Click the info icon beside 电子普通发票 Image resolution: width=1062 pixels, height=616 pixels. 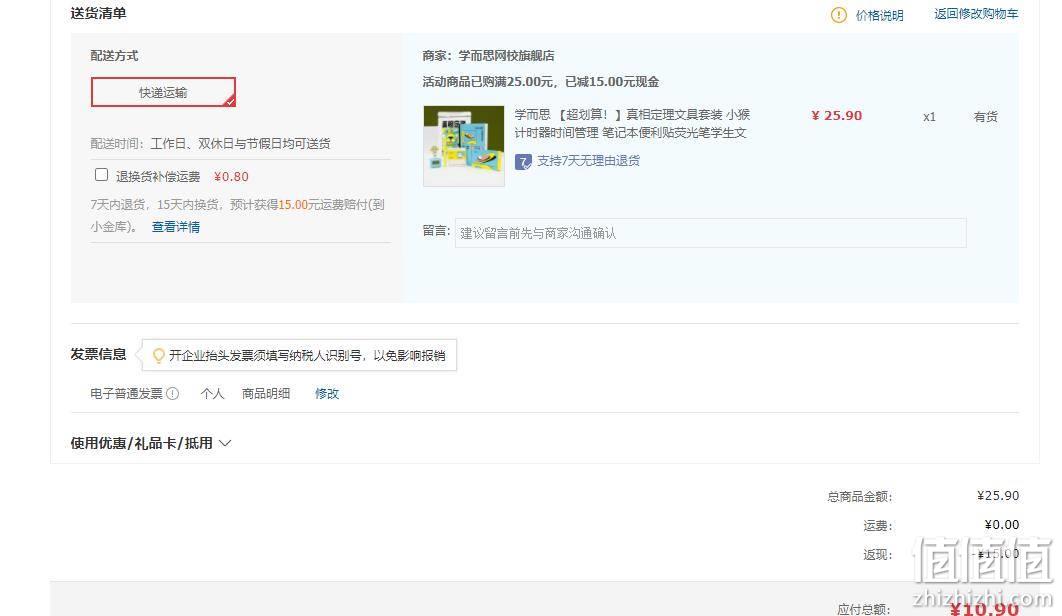tap(173, 394)
